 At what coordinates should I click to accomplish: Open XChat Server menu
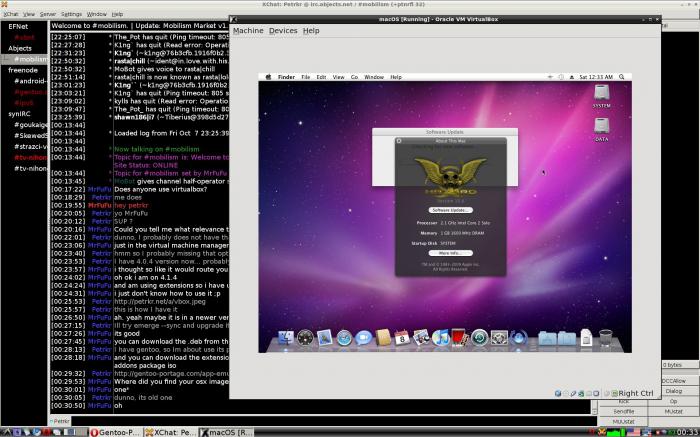coord(48,14)
